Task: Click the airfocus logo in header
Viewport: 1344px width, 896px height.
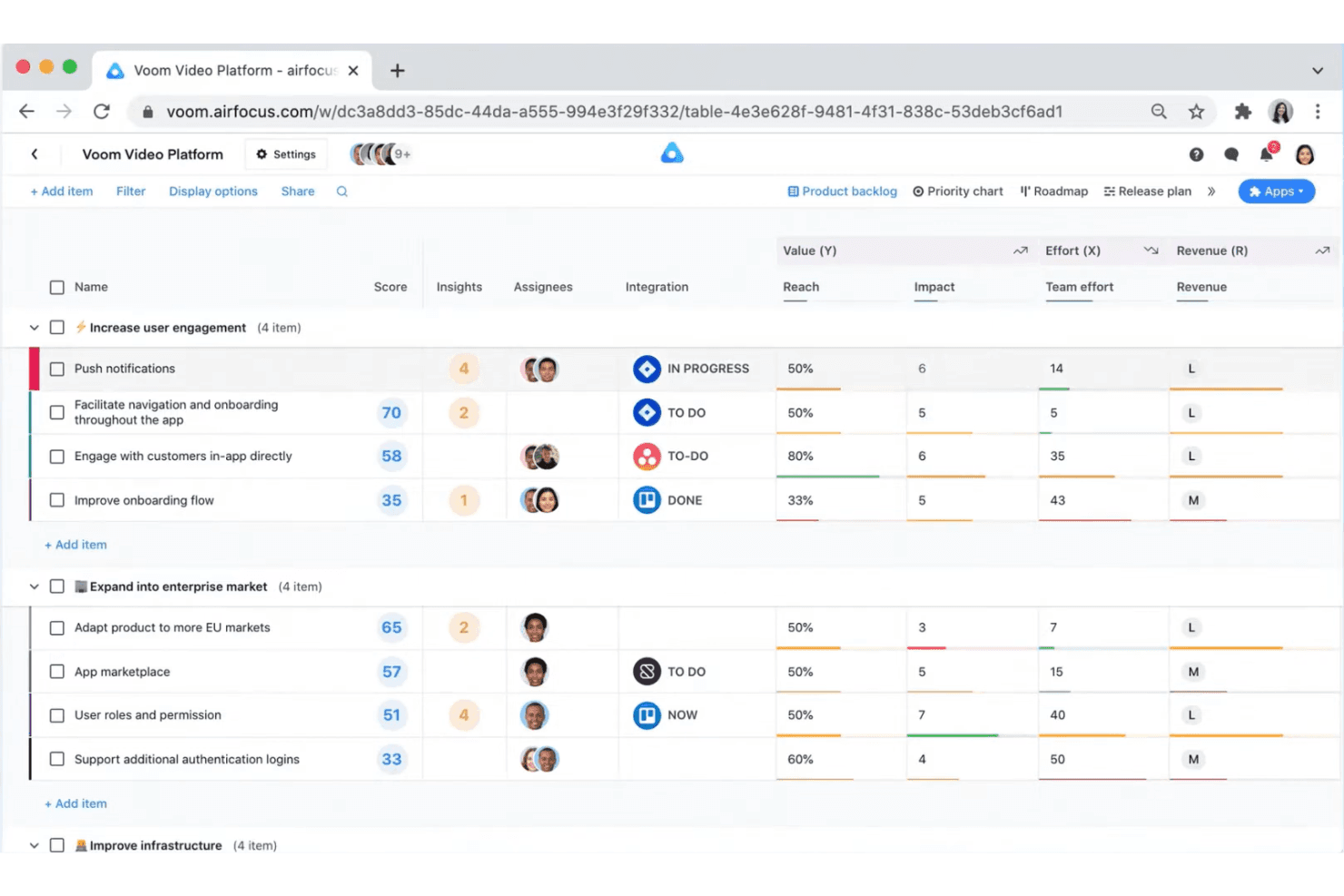Action: pyautogui.click(x=672, y=153)
